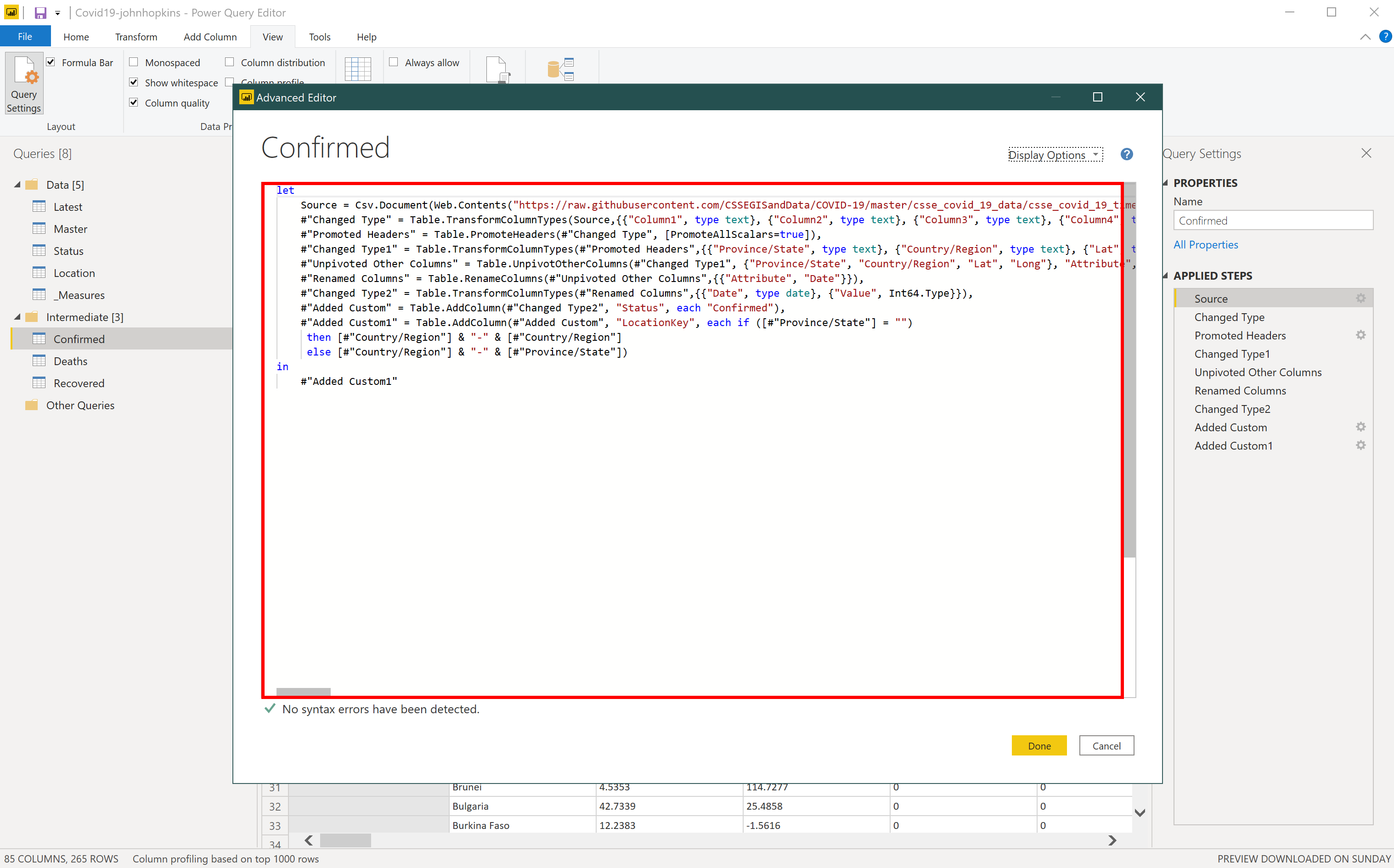Click the Query Dependencies ribbon icon
This screenshot has width=1394, height=868.
[560, 69]
